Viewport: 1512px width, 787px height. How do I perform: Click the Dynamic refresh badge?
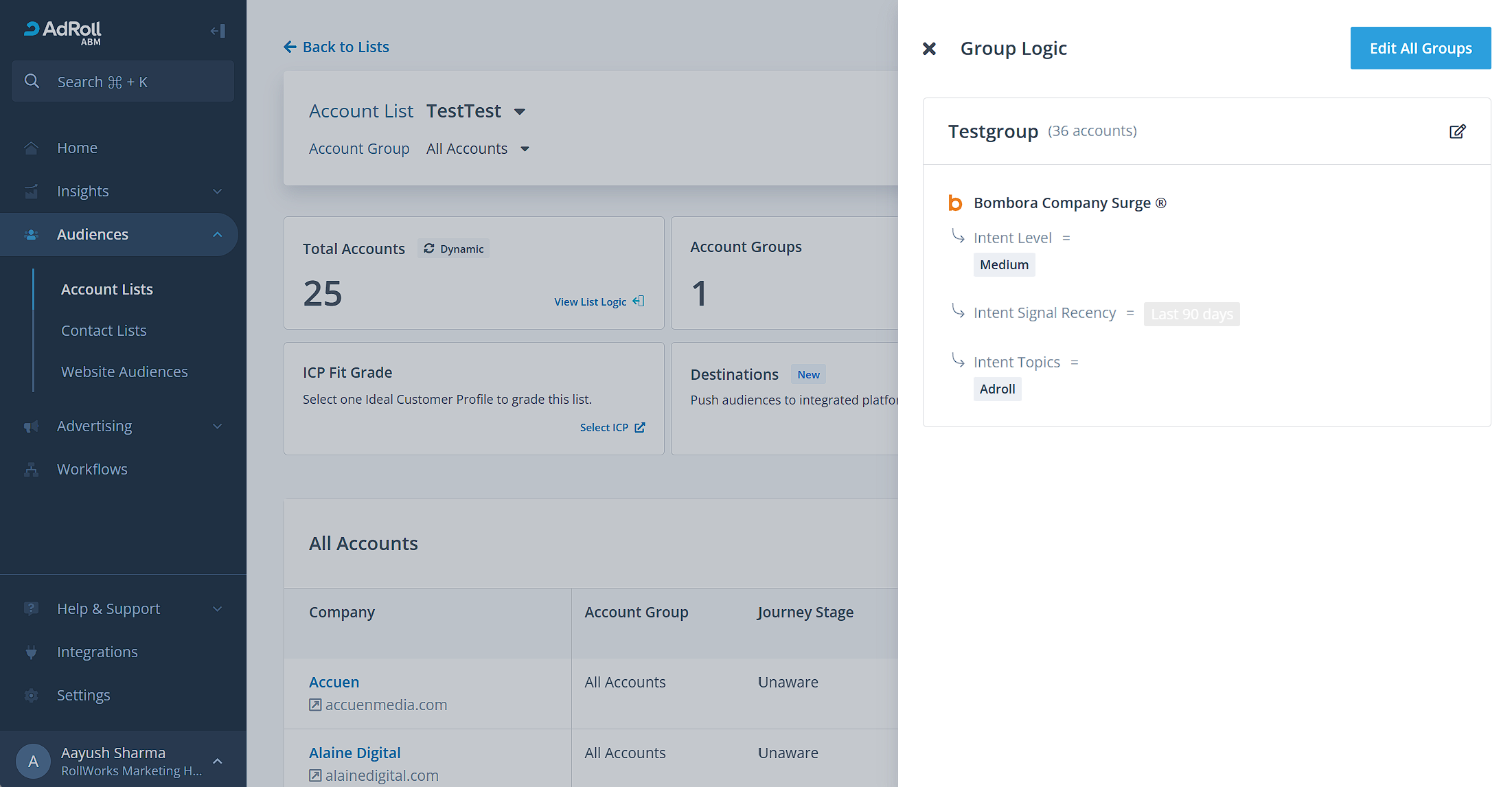454,249
